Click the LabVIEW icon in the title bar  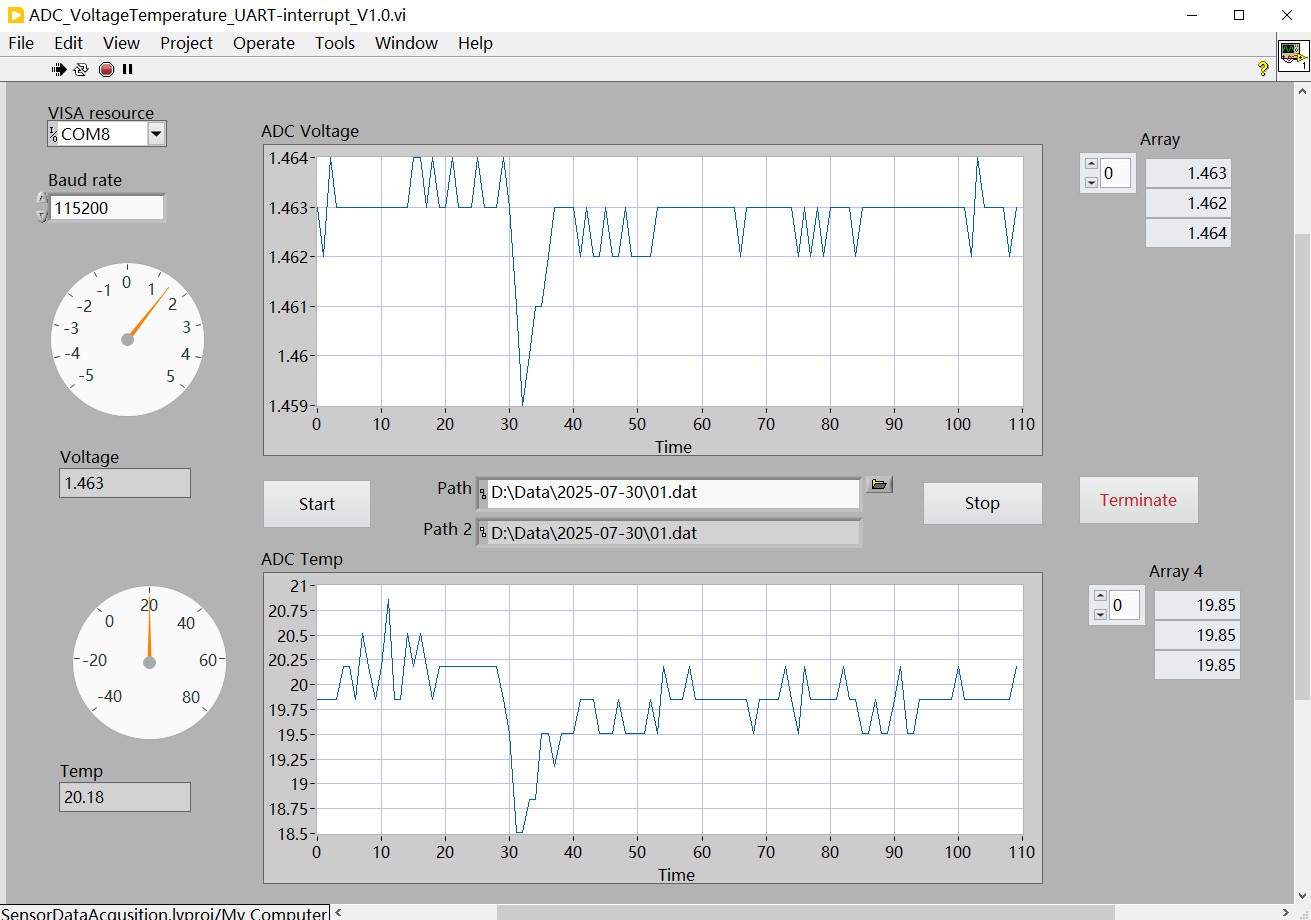(16, 15)
